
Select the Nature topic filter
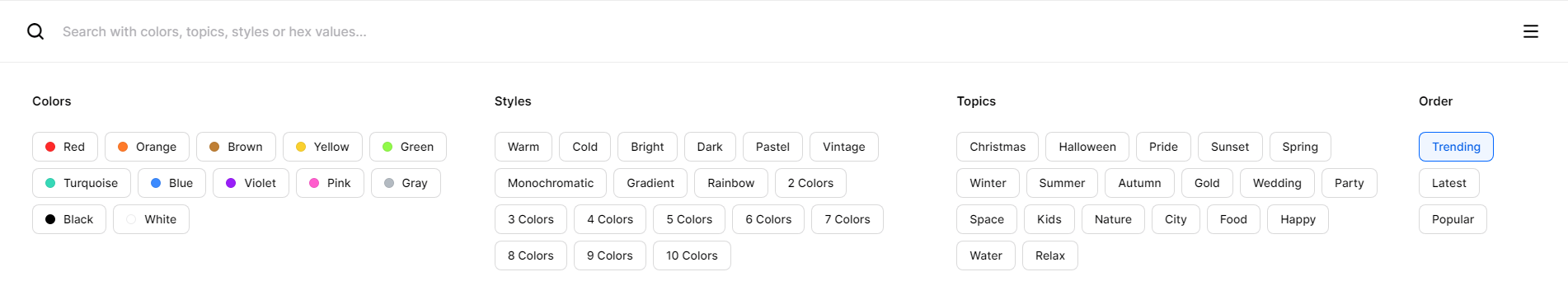coord(1113,219)
